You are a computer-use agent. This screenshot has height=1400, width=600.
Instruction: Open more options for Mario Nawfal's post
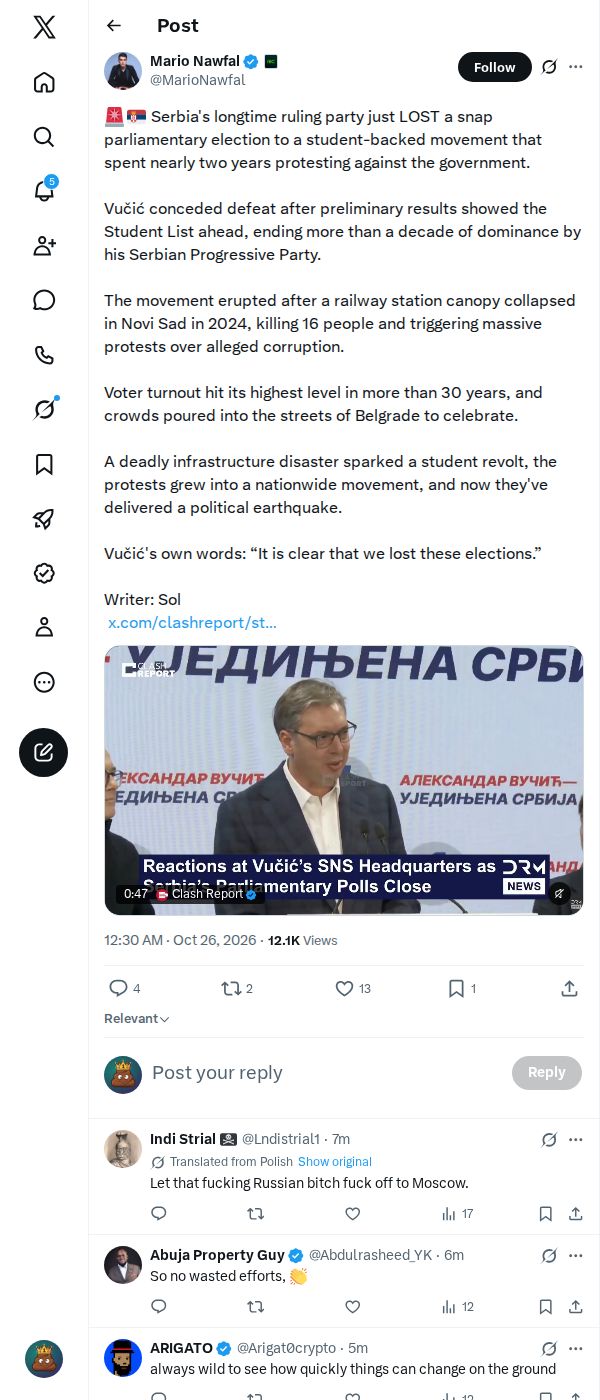[x=576, y=67]
